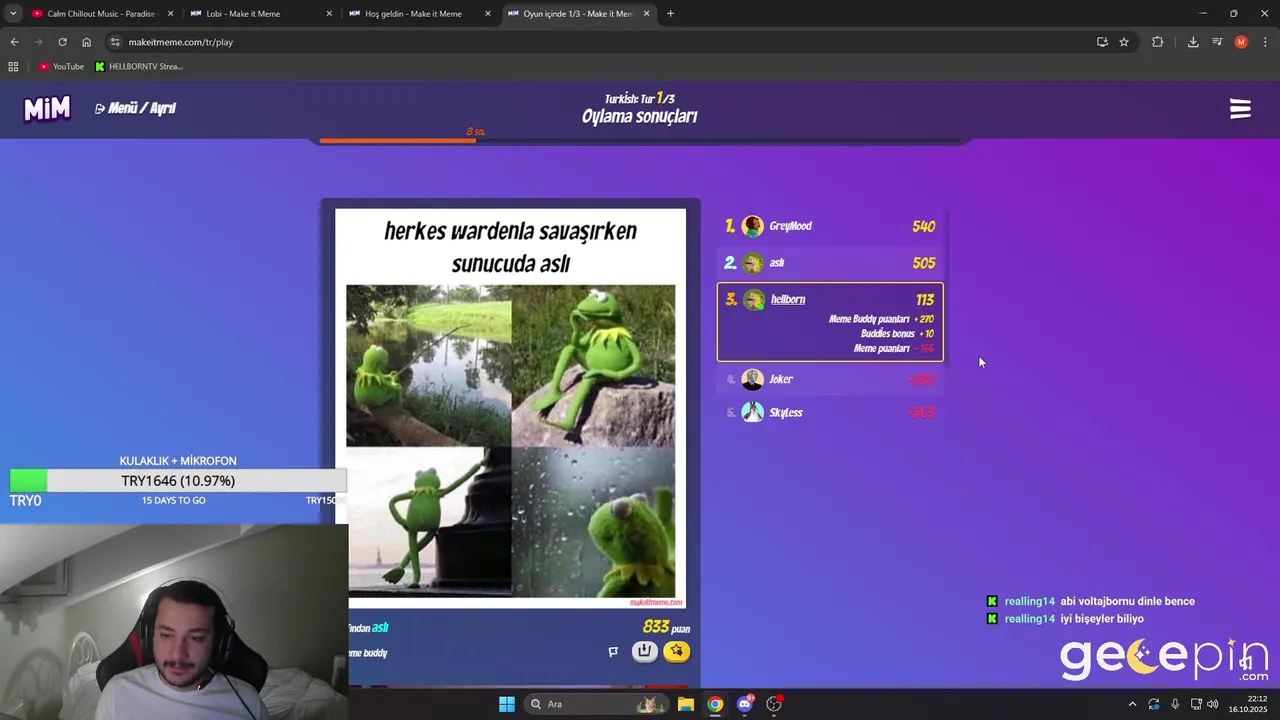Click the gray save meme button

tap(645, 652)
